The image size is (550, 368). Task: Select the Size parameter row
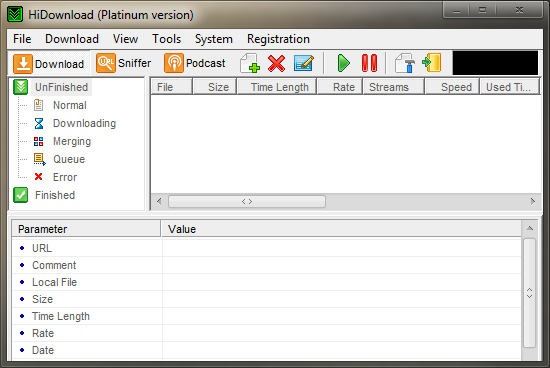coord(267,299)
